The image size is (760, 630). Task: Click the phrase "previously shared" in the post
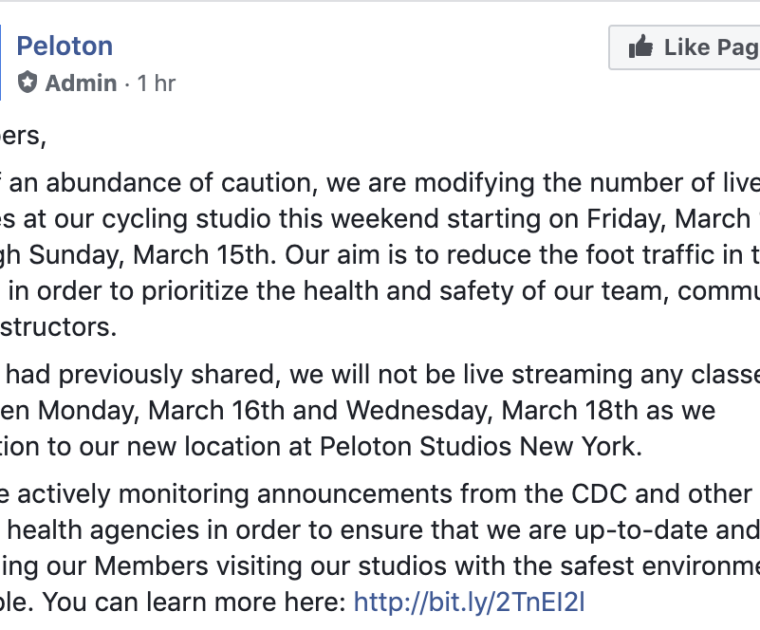coord(137,376)
